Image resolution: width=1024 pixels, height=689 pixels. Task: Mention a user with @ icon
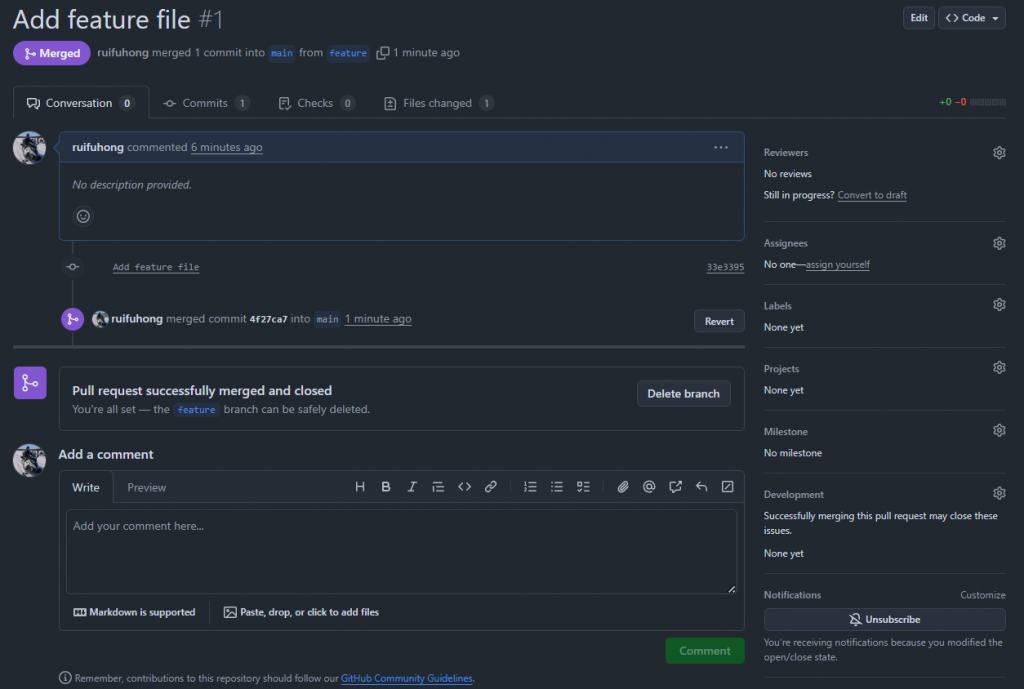(649, 487)
